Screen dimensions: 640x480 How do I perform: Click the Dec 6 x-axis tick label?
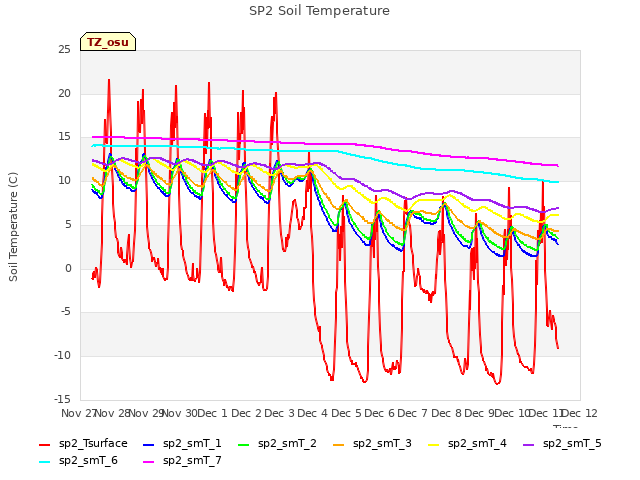[x=380, y=413]
